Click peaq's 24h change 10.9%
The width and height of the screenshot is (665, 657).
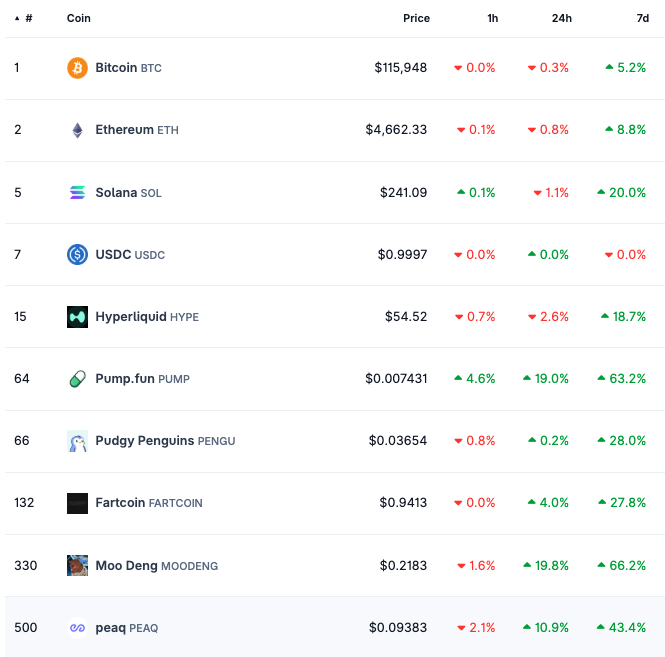tap(545, 628)
